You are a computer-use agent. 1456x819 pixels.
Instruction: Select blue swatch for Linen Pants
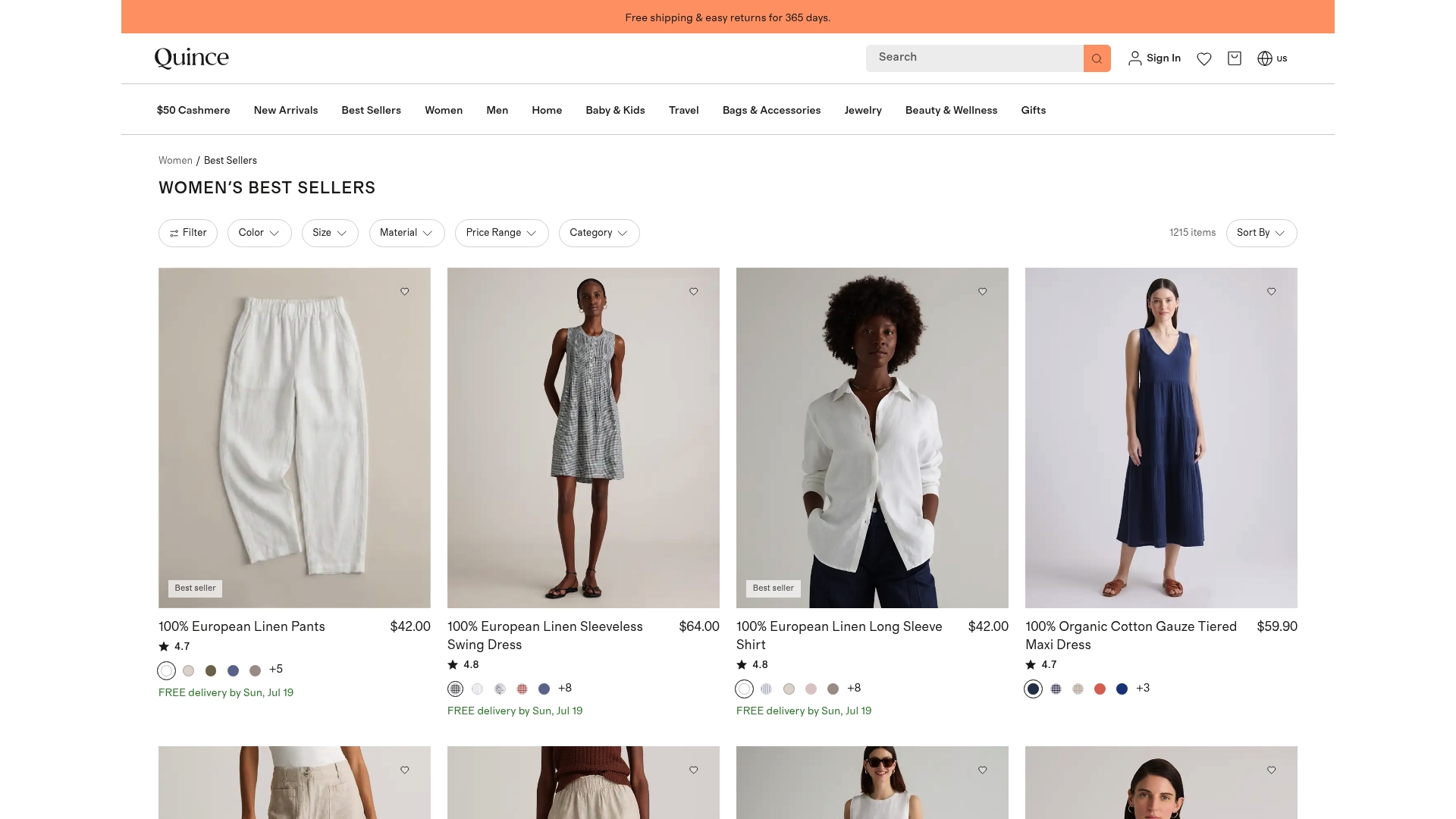pyautogui.click(x=233, y=670)
